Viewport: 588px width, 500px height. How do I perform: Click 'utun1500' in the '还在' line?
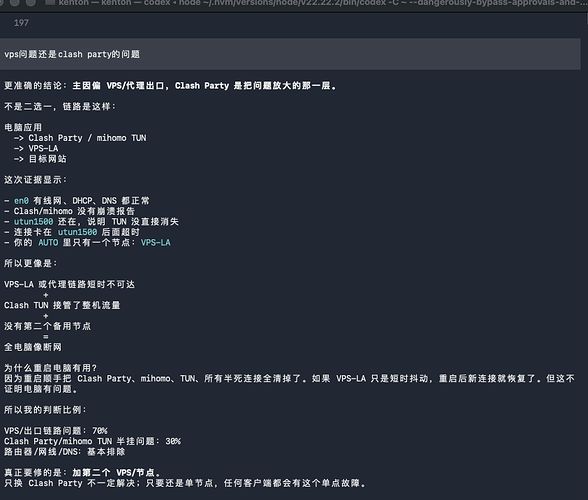[x=33, y=222]
